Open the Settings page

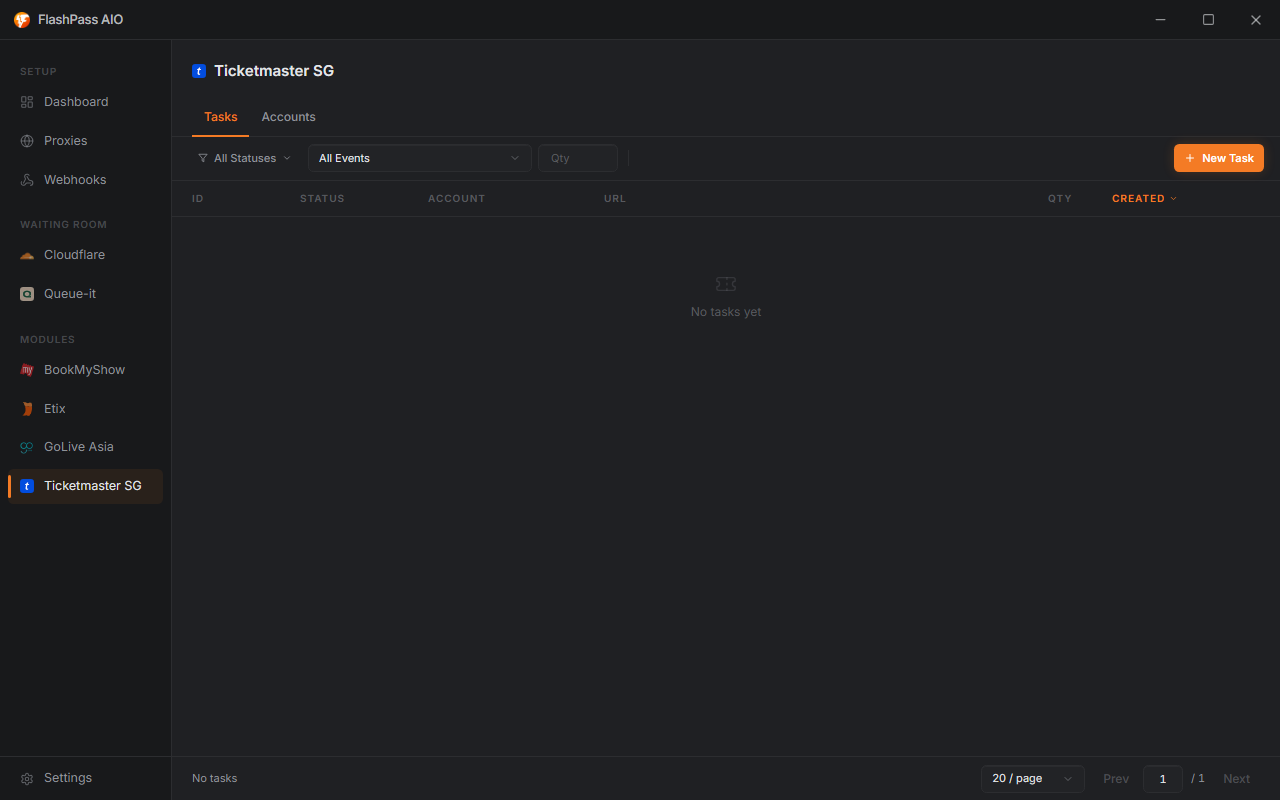pyautogui.click(x=85, y=778)
